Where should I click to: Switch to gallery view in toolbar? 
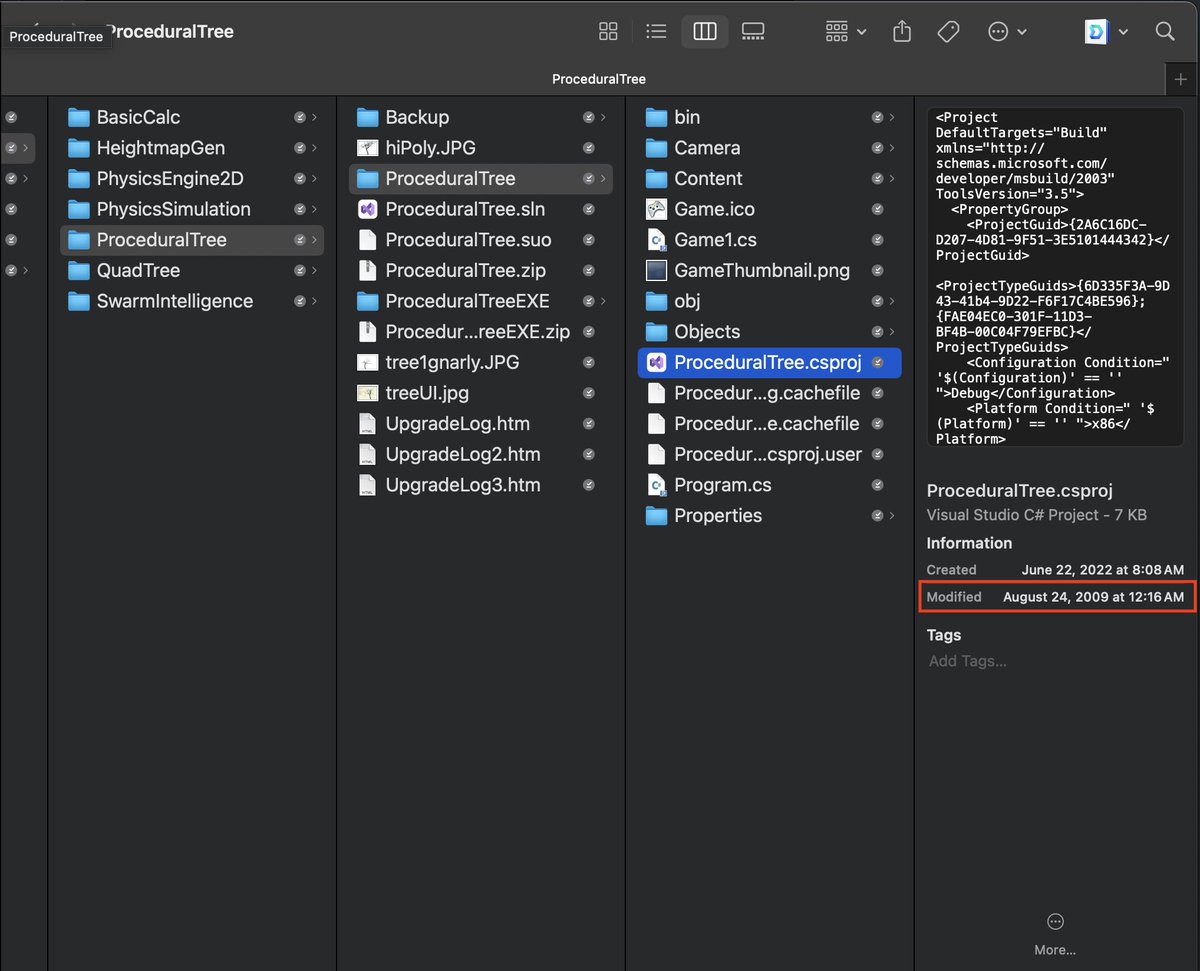[x=753, y=31]
